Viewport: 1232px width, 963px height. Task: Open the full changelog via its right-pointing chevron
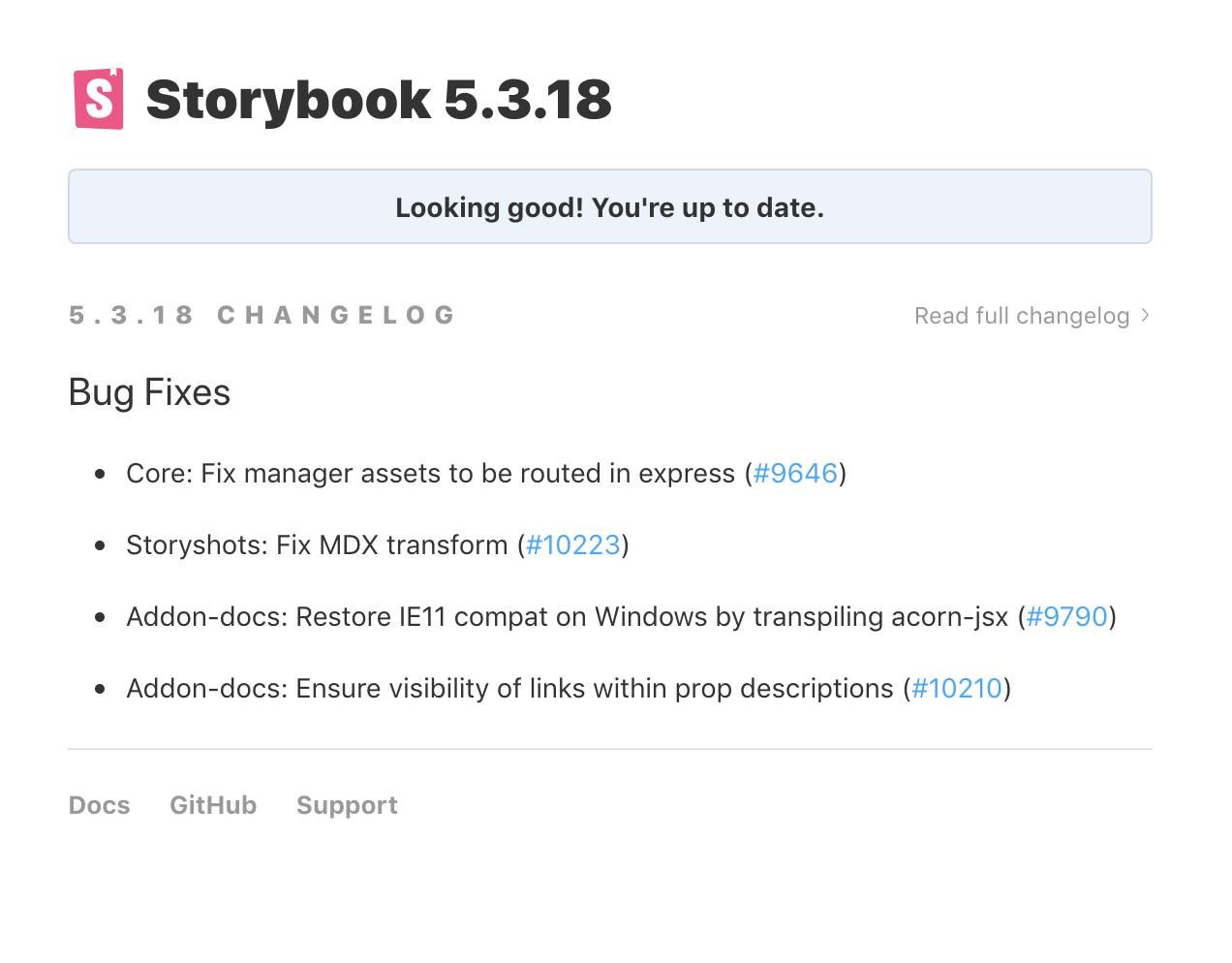click(x=1145, y=315)
